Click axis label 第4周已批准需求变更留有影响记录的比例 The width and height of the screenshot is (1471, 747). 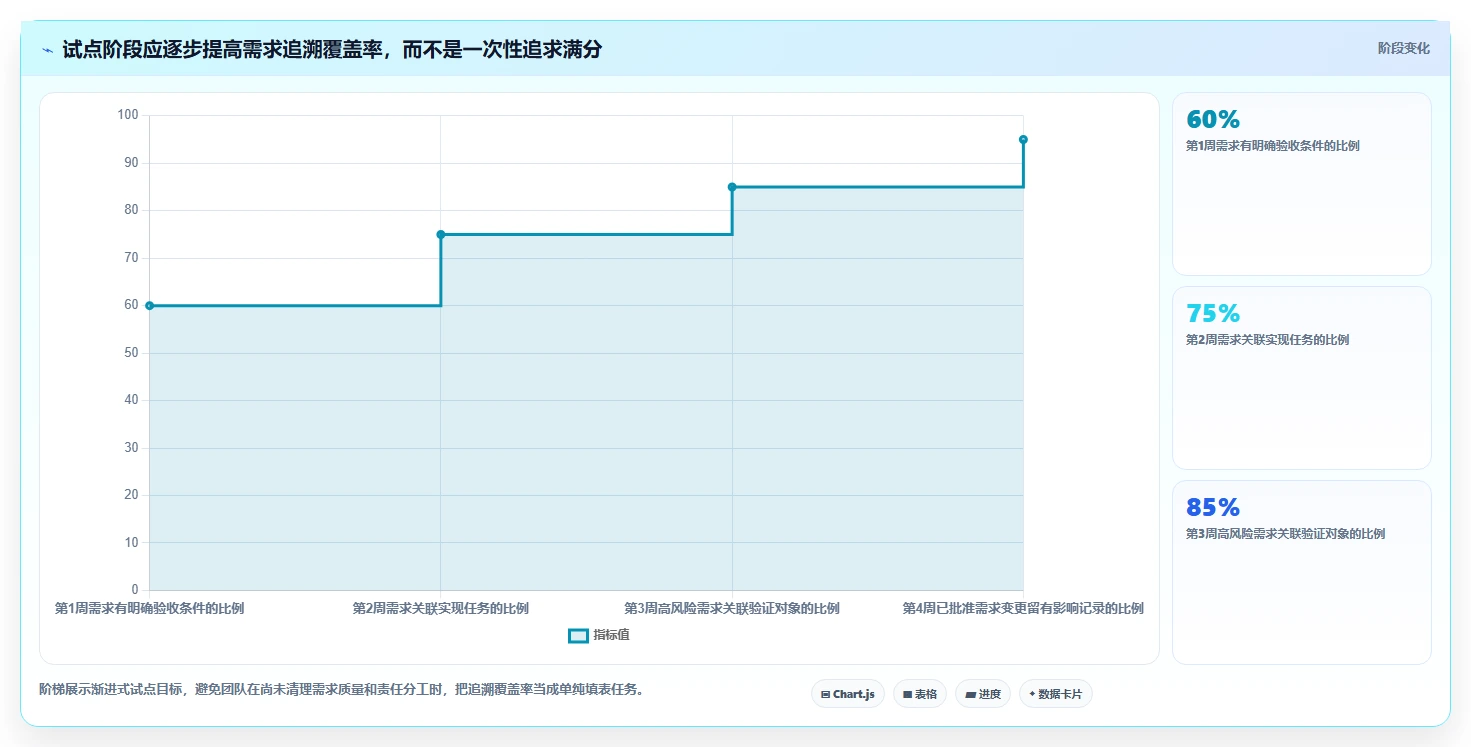coord(1023,608)
